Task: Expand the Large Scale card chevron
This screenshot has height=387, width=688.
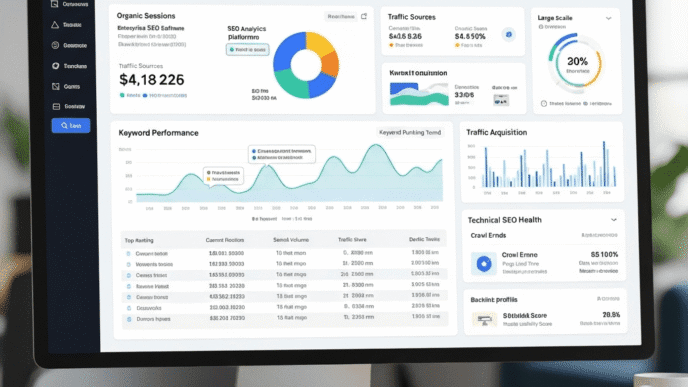Action: coord(609,18)
